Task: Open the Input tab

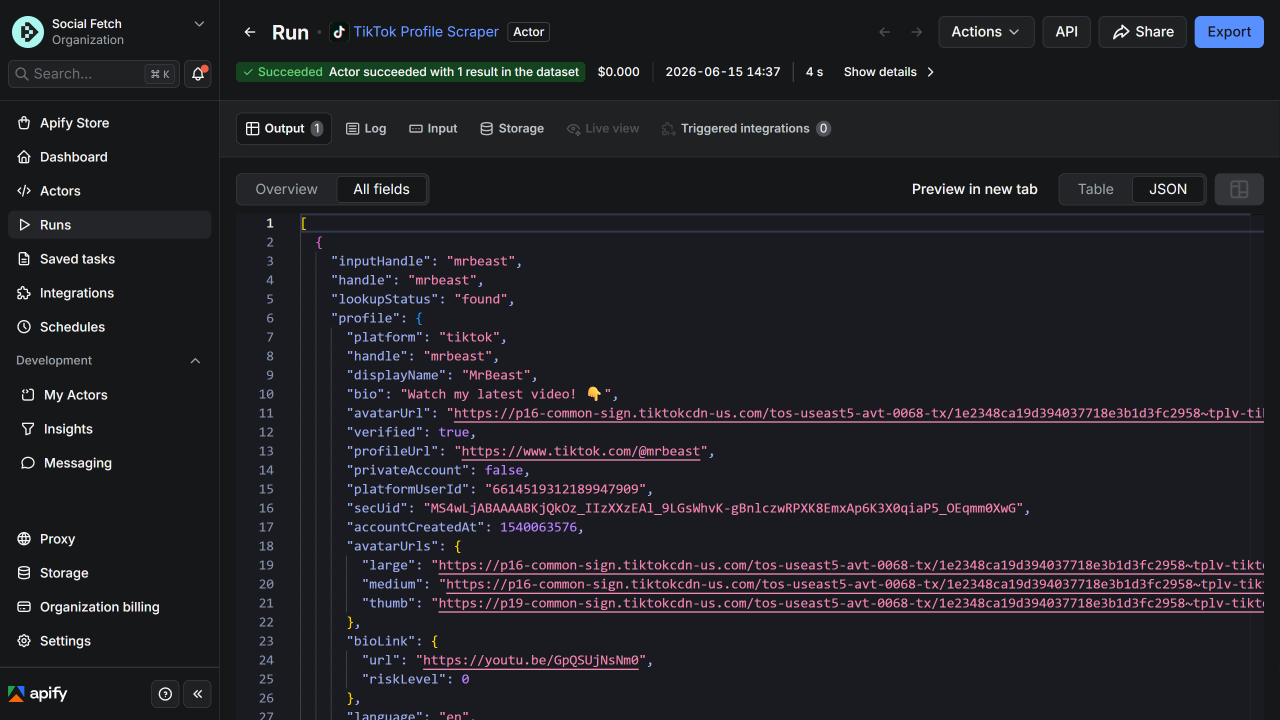Action: pos(433,129)
